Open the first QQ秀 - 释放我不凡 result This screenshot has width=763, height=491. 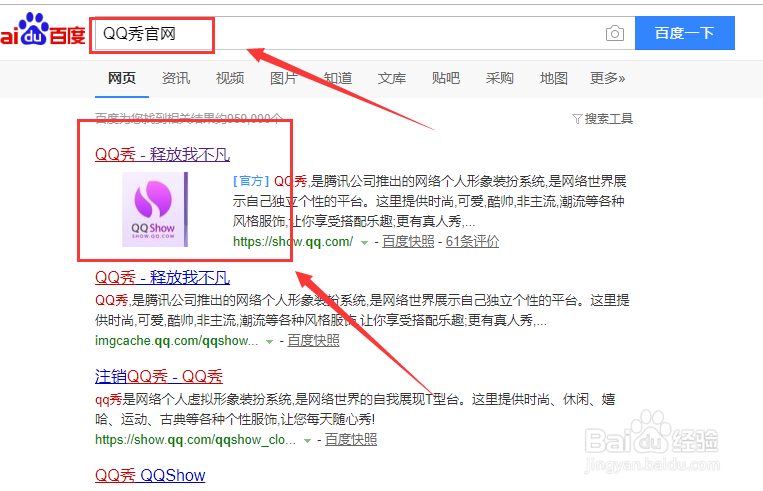pos(162,154)
